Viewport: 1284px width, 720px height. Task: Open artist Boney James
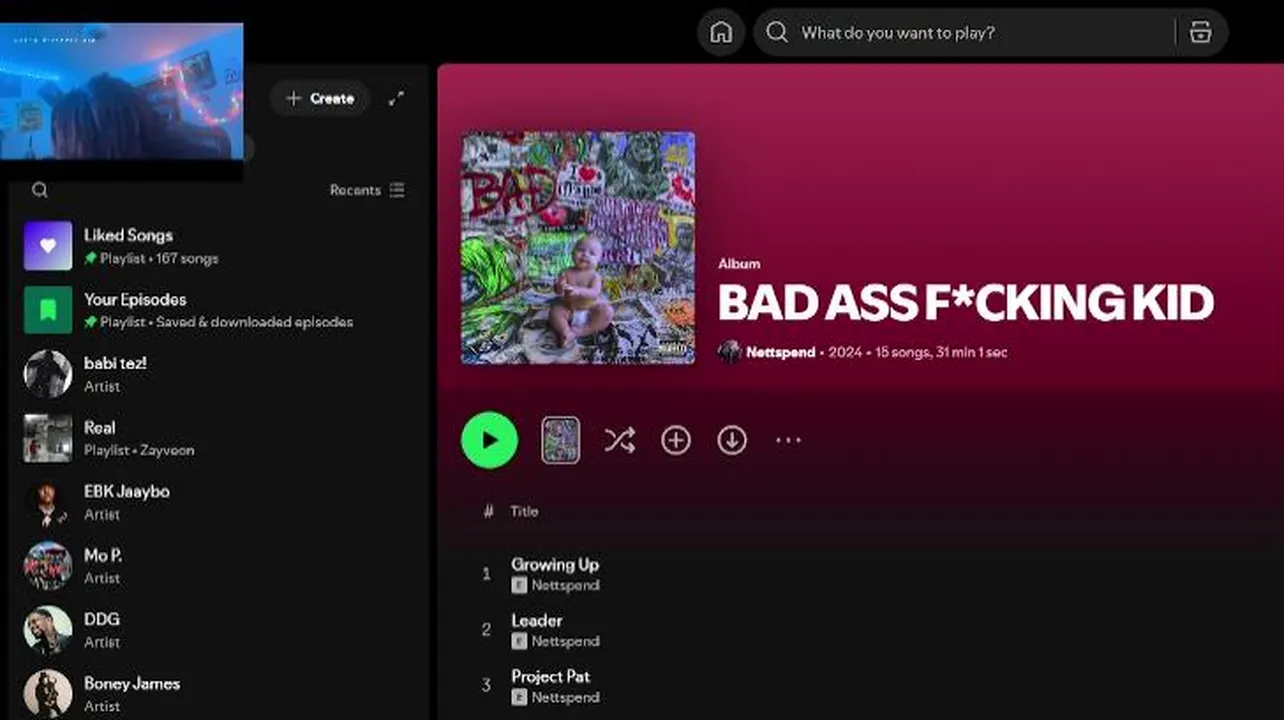click(217, 694)
